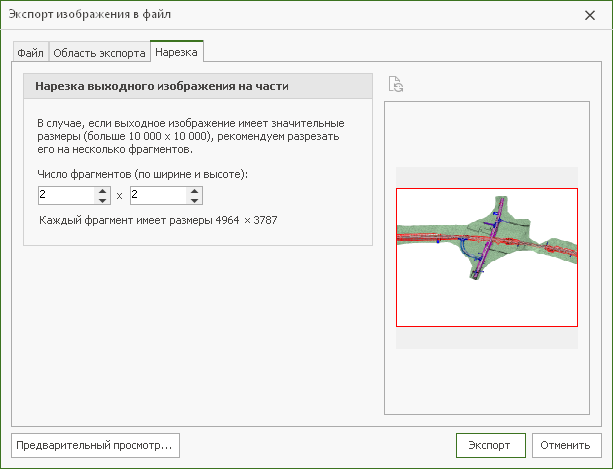Click the Экспорт button
The height and width of the screenshot is (469, 613).
491,445
